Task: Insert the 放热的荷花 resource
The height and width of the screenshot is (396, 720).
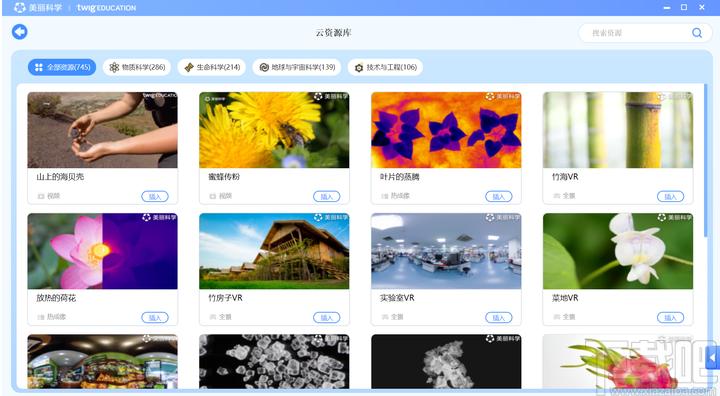Action: tap(155, 317)
